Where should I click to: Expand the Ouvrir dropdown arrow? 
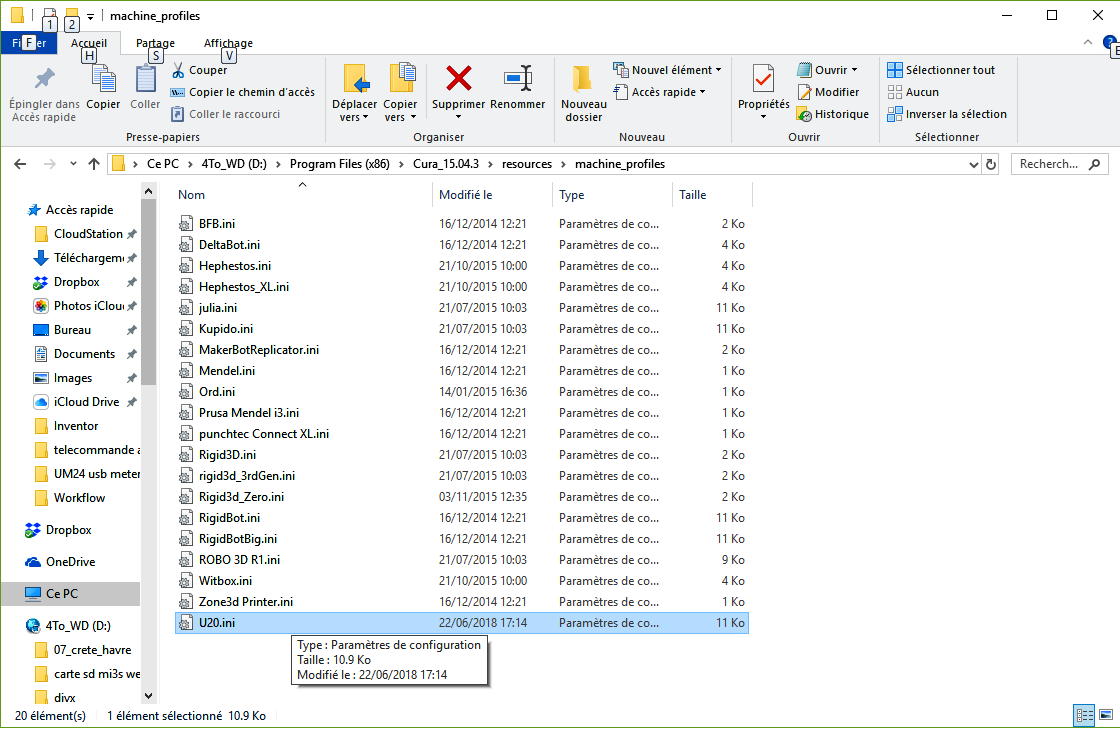854,70
